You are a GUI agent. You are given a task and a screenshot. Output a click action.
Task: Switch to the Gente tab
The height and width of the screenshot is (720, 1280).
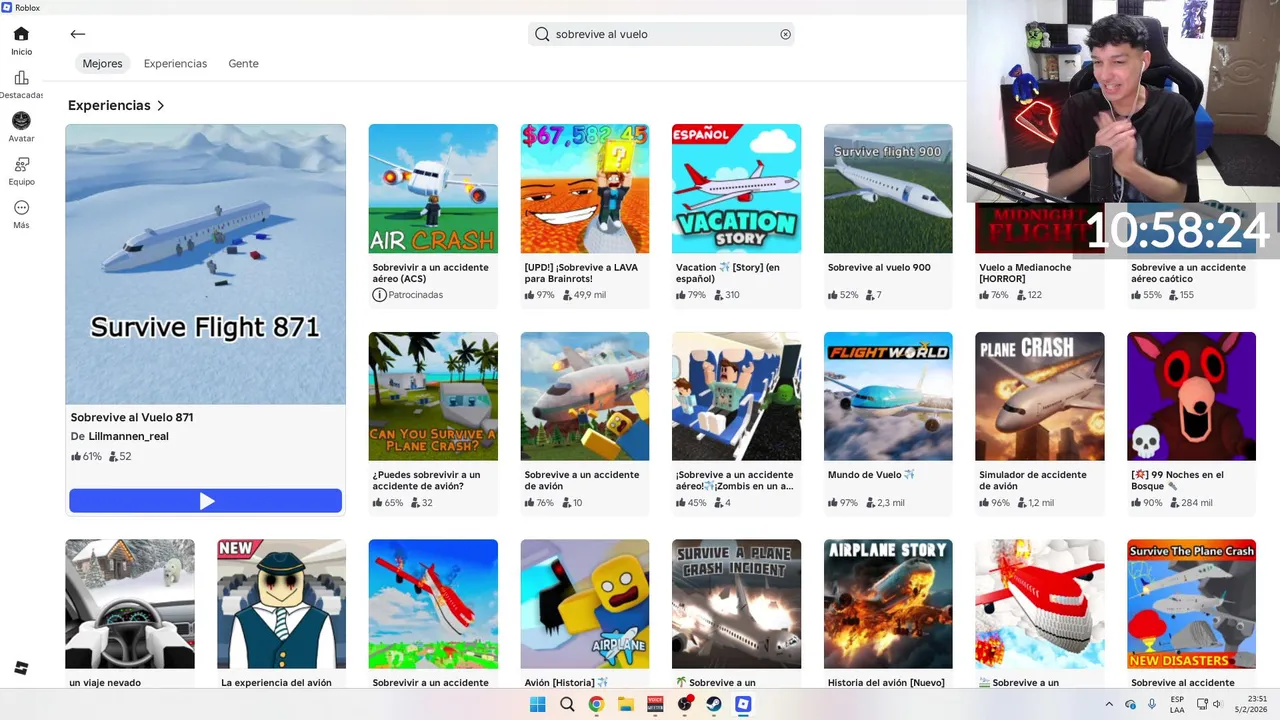pyautogui.click(x=243, y=63)
